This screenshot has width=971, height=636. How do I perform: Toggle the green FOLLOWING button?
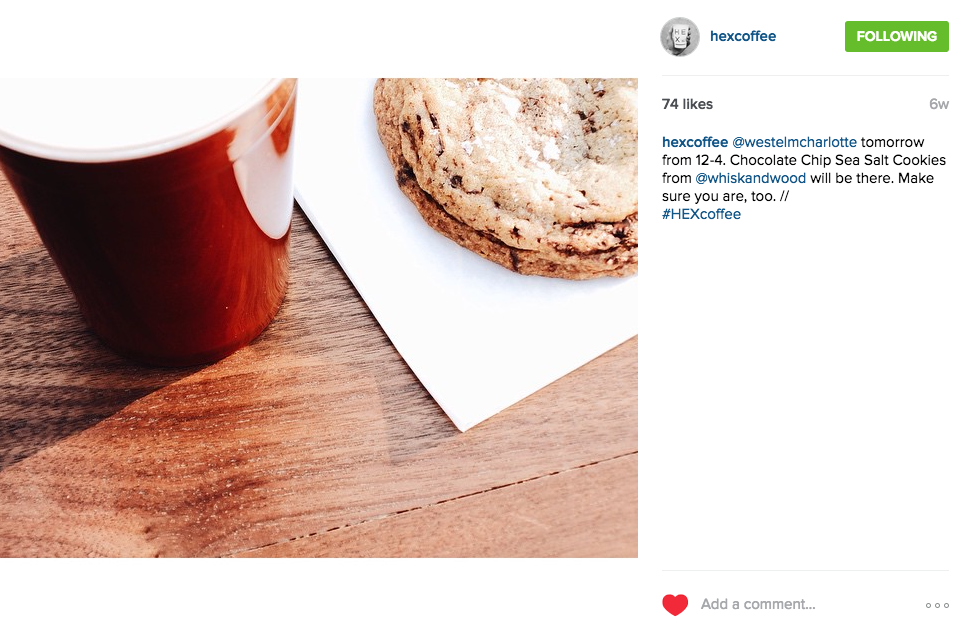(896, 37)
